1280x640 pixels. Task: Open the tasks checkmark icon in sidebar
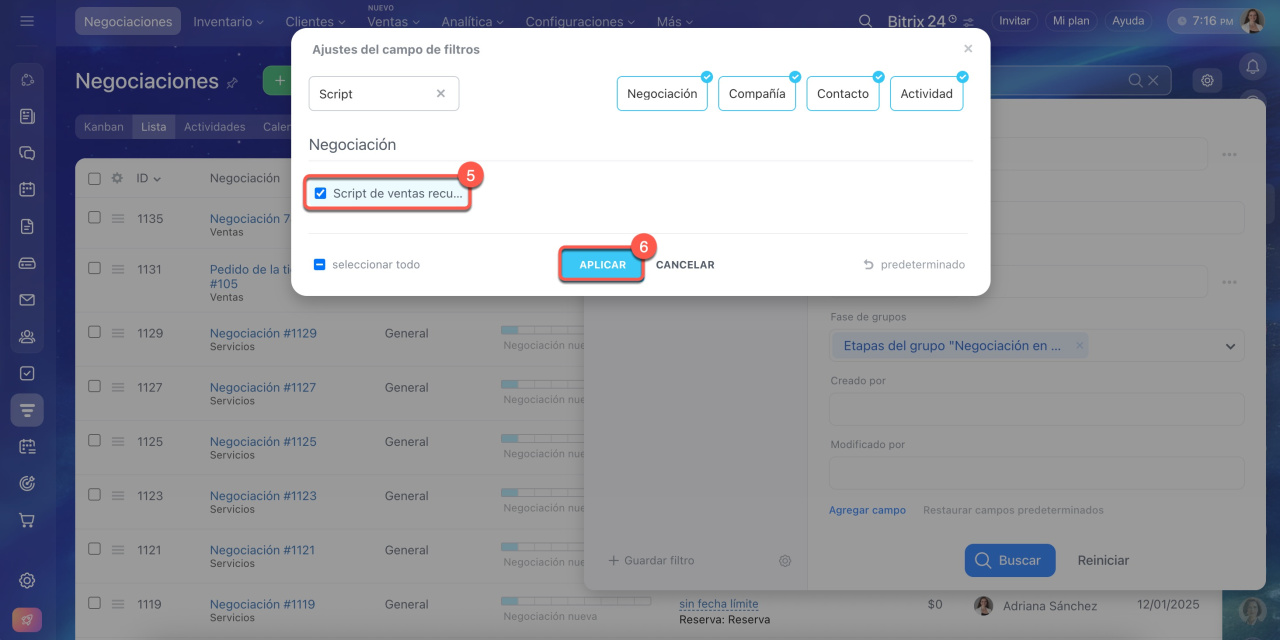[x=27, y=373]
